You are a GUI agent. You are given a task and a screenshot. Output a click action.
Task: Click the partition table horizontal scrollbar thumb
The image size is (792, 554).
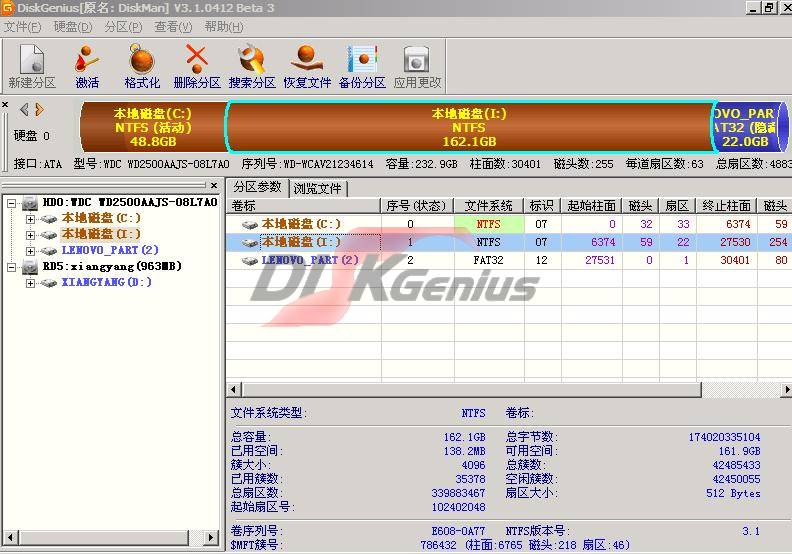[x=472, y=389]
